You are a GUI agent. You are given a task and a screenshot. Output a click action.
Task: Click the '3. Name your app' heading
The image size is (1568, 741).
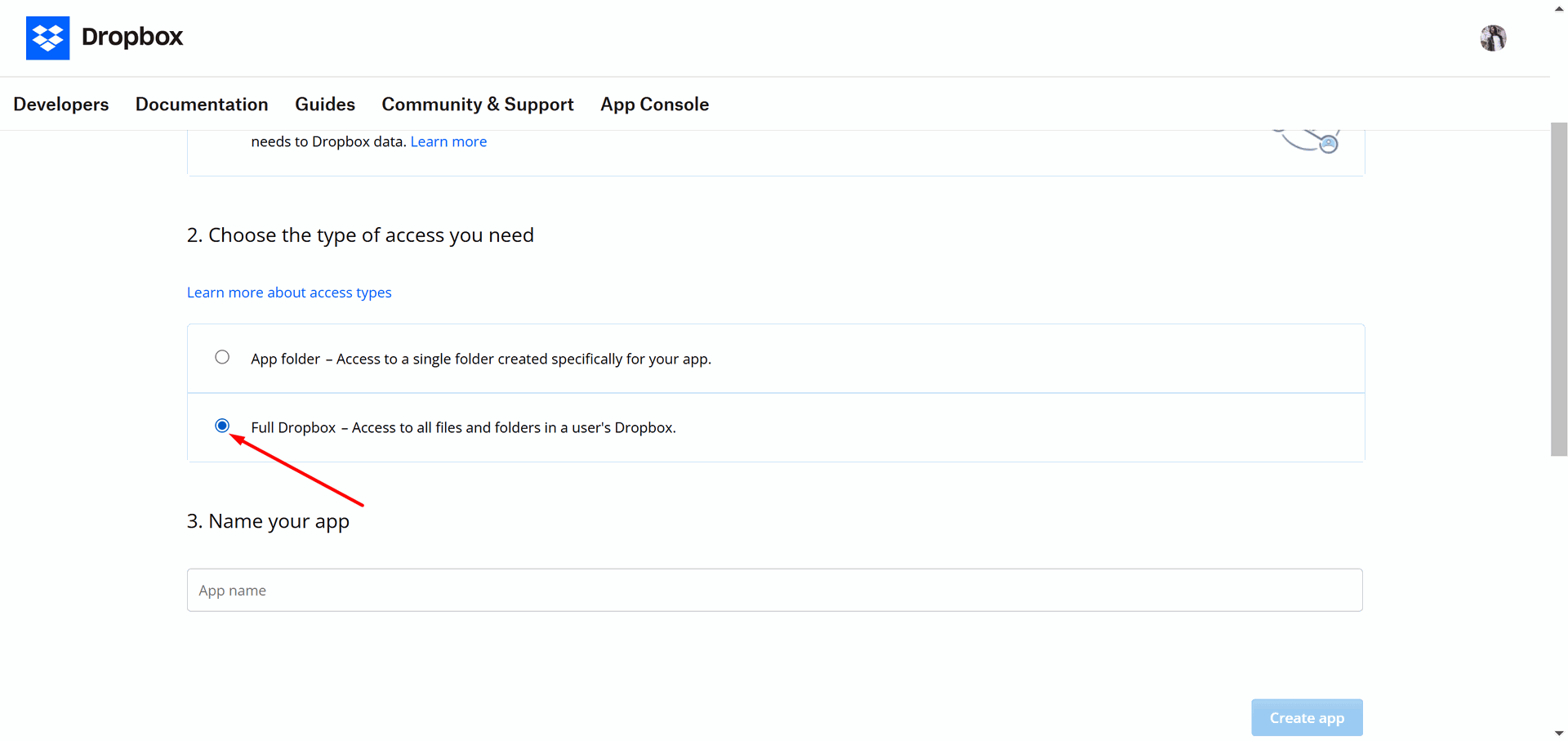tap(268, 521)
